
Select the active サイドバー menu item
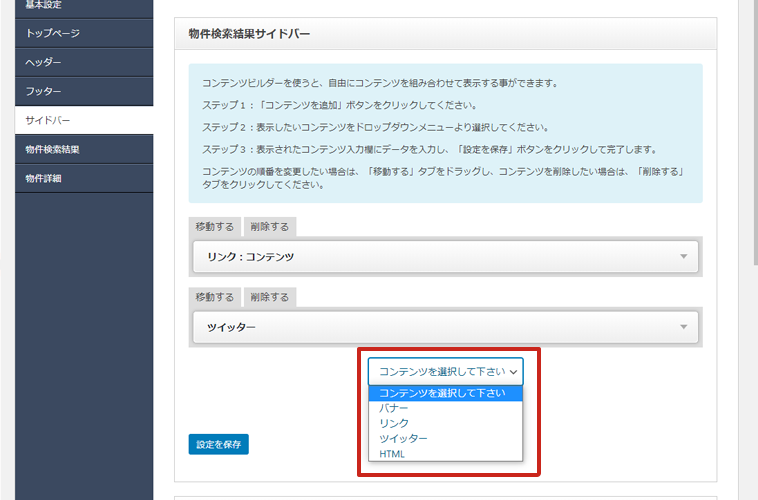[48, 120]
